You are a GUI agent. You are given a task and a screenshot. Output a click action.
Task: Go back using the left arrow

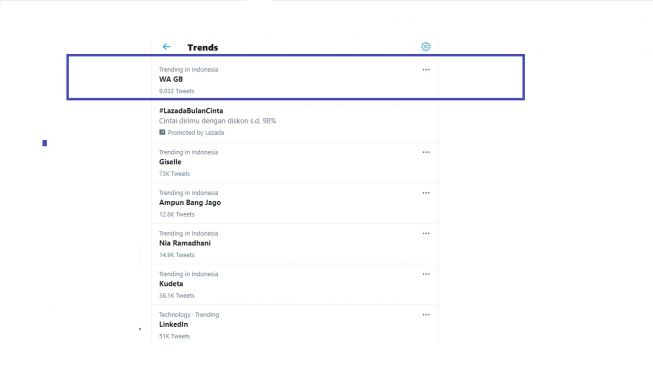coord(167,47)
